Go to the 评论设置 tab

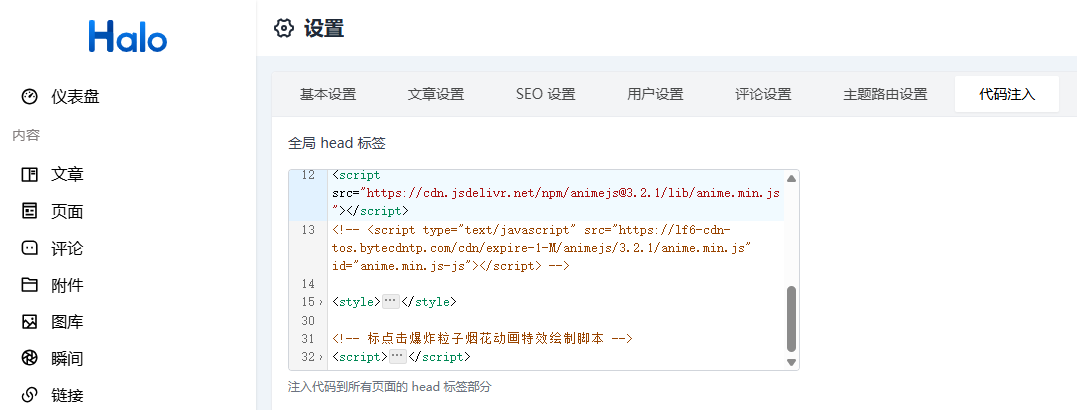(763, 95)
